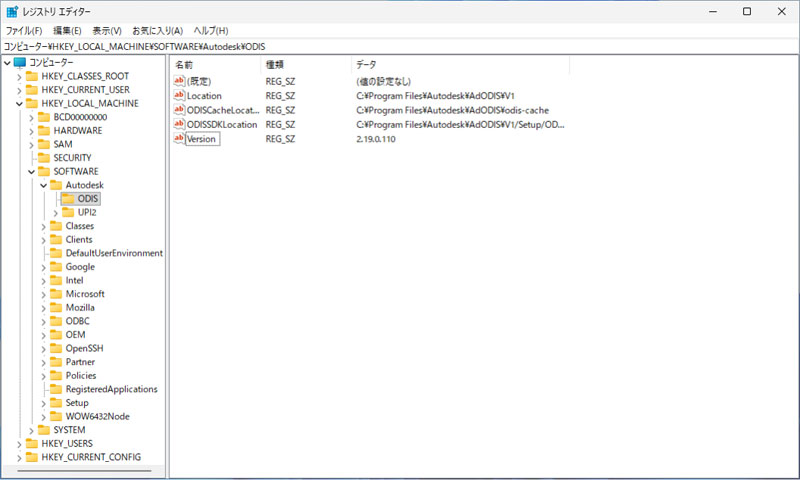Collapse the SOFTWARE key
This screenshot has width=800, height=480.
32,171
